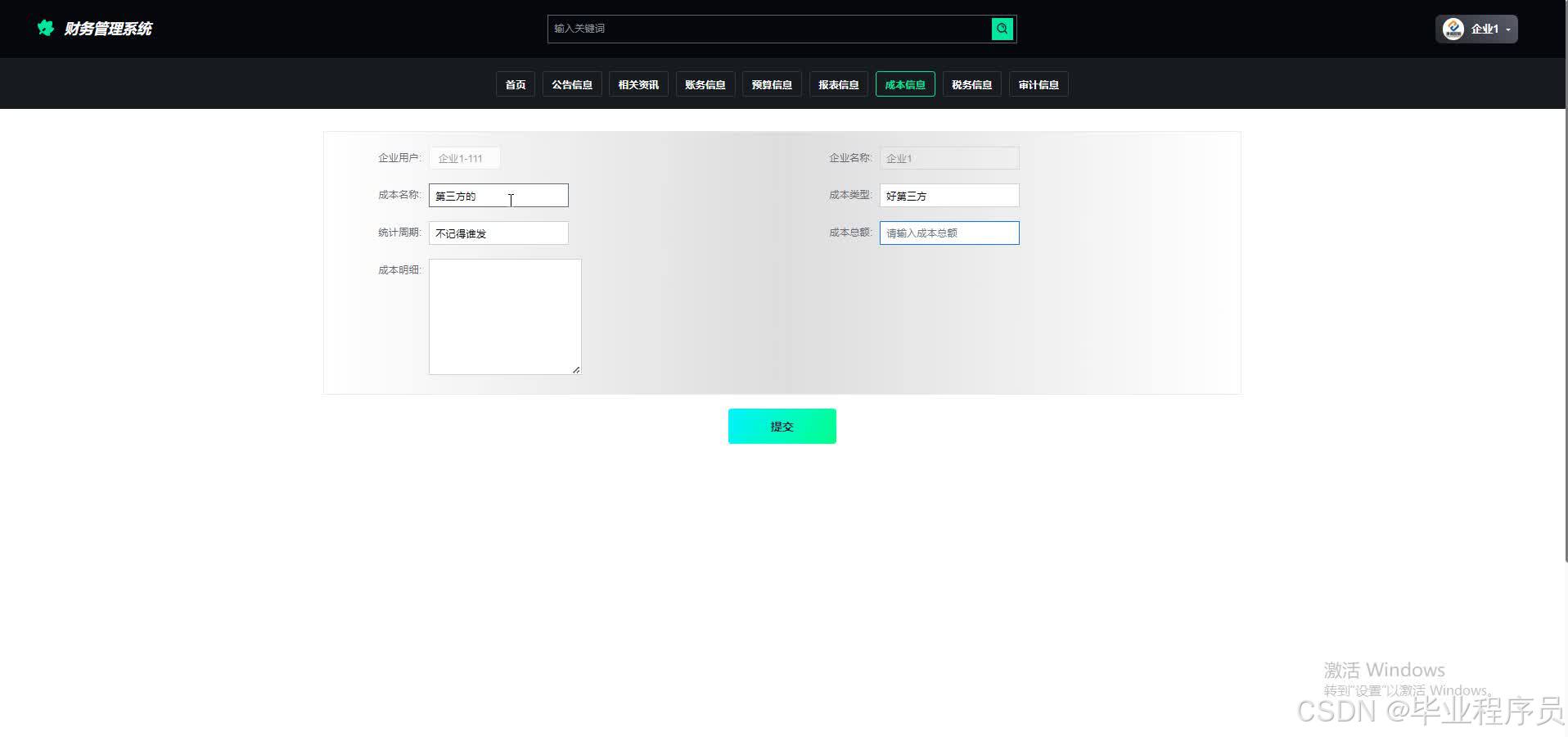Image resolution: width=1568 pixels, height=737 pixels.
Task: Click the page vertical scrollbar
Action: pyautogui.click(x=1565, y=281)
